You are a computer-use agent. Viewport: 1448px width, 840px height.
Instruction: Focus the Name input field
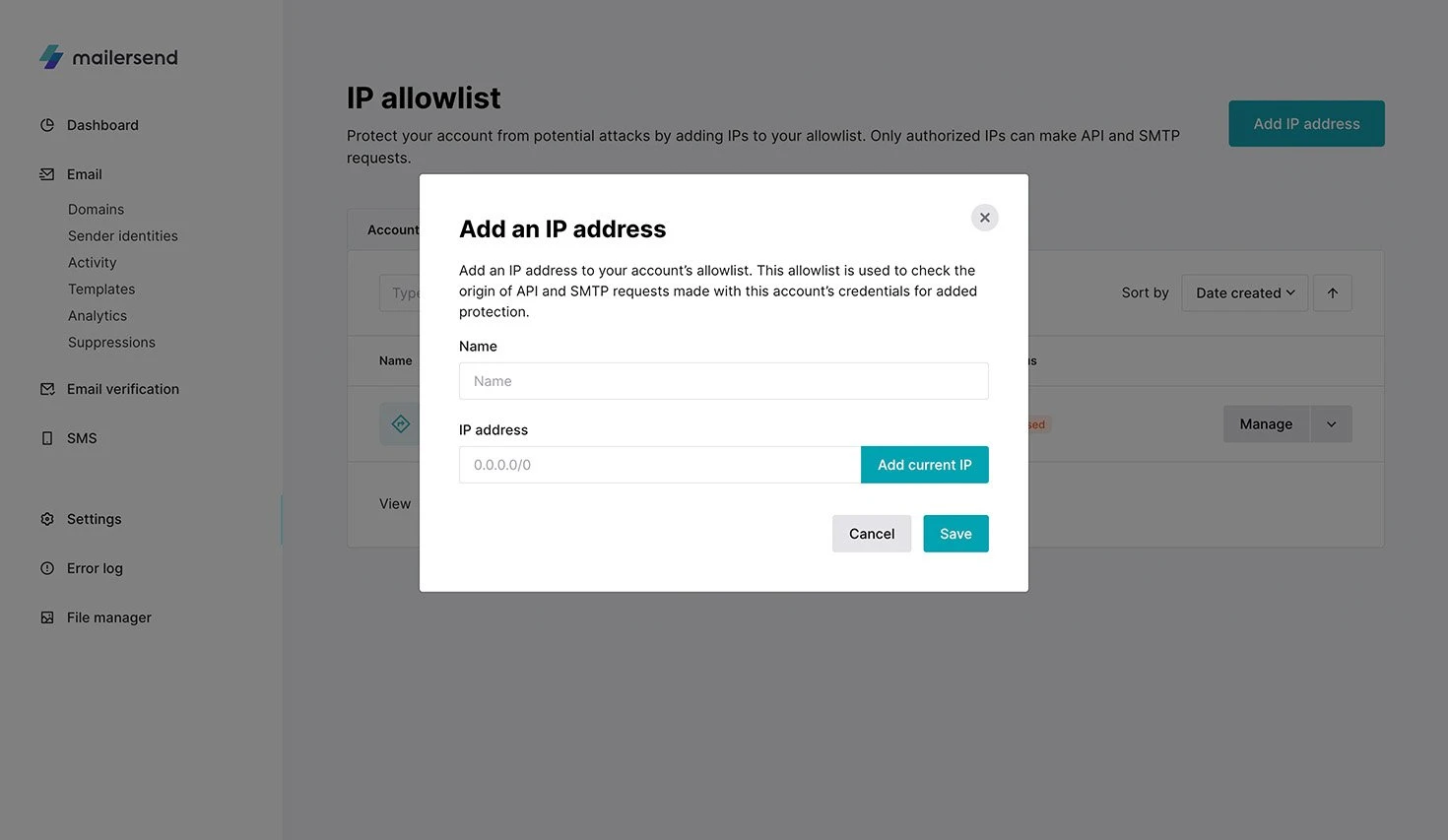(723, 381)
